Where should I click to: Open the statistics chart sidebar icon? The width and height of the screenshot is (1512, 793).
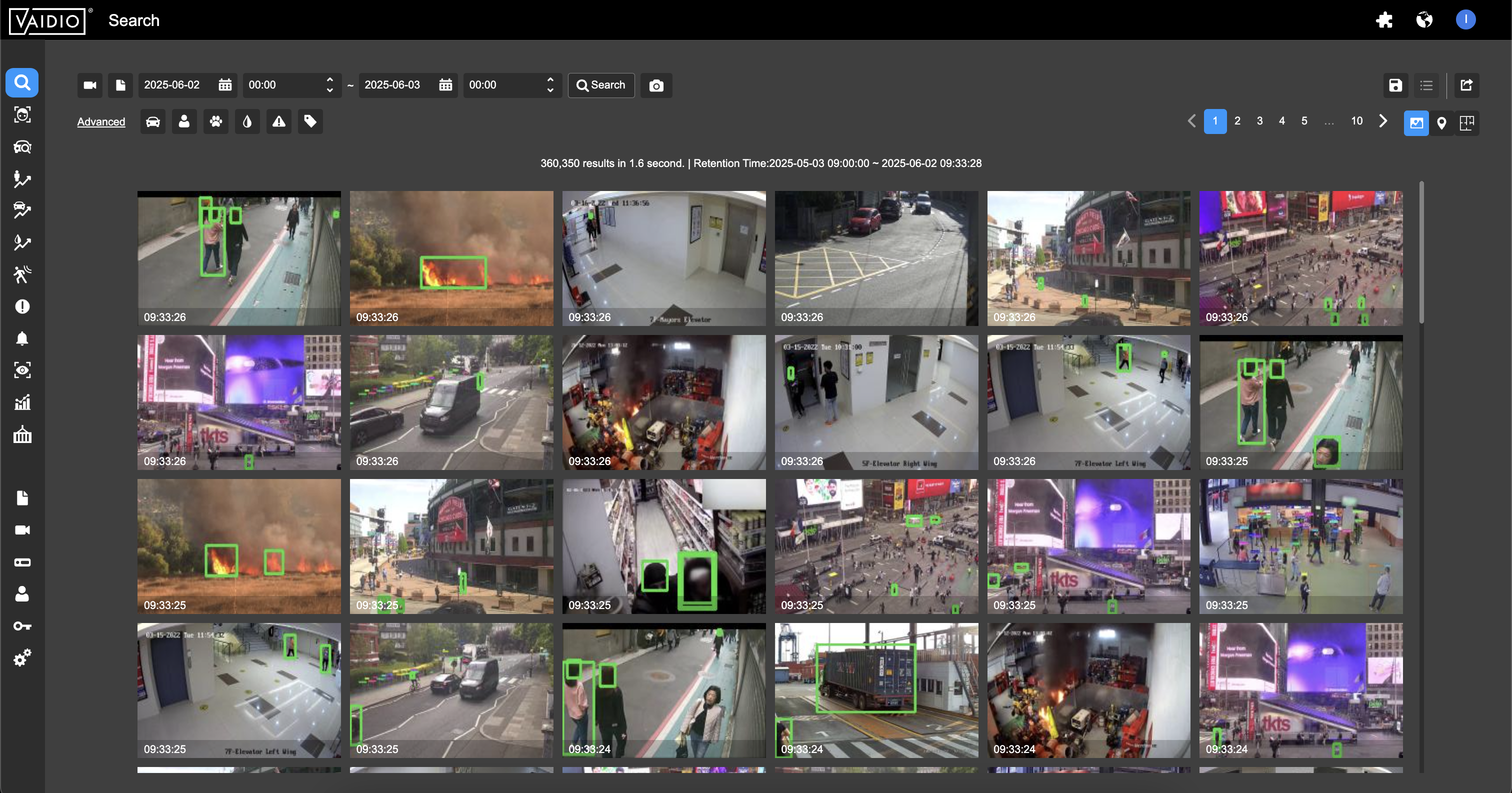[22, 402]
